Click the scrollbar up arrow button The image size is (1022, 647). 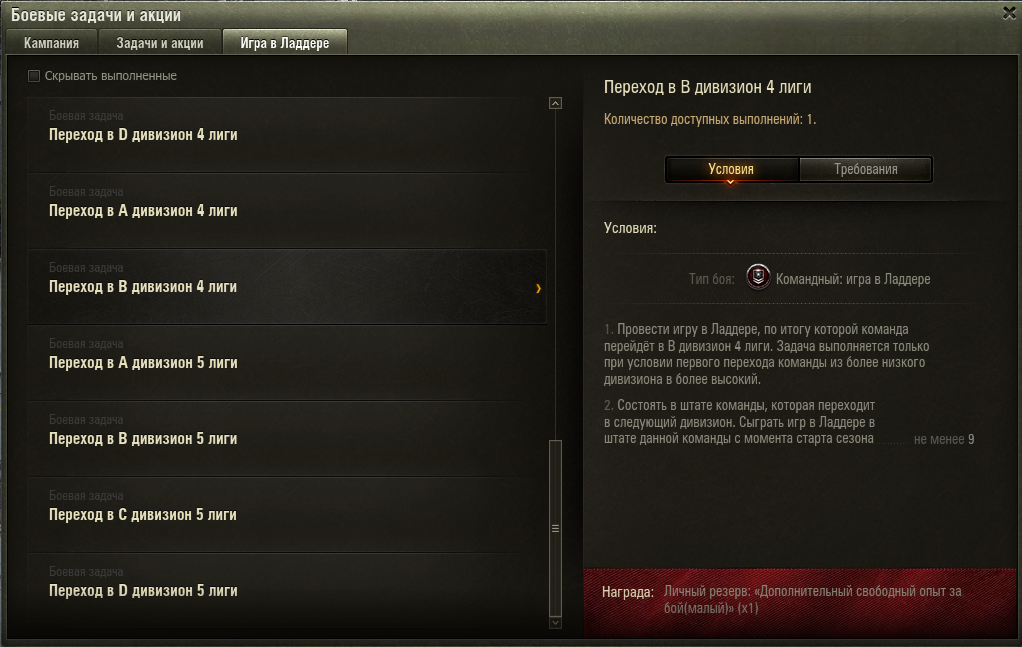click(x=555, y=103)
